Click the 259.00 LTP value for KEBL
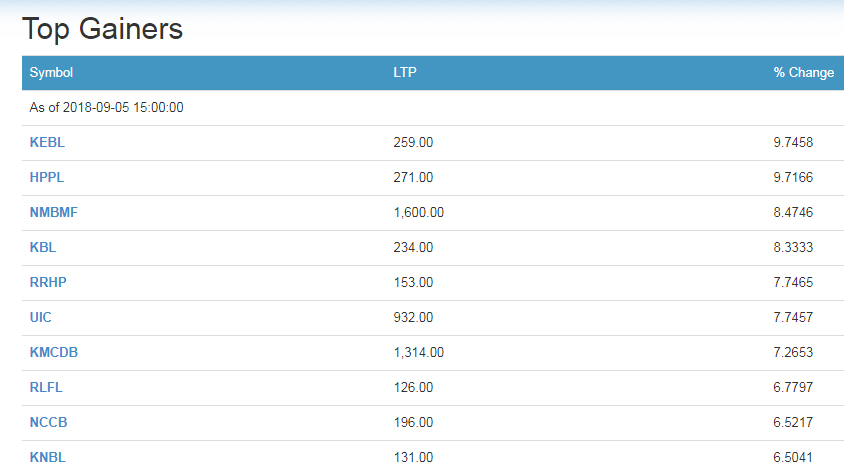This screenshot has height=475, width=844. (413, 143)
